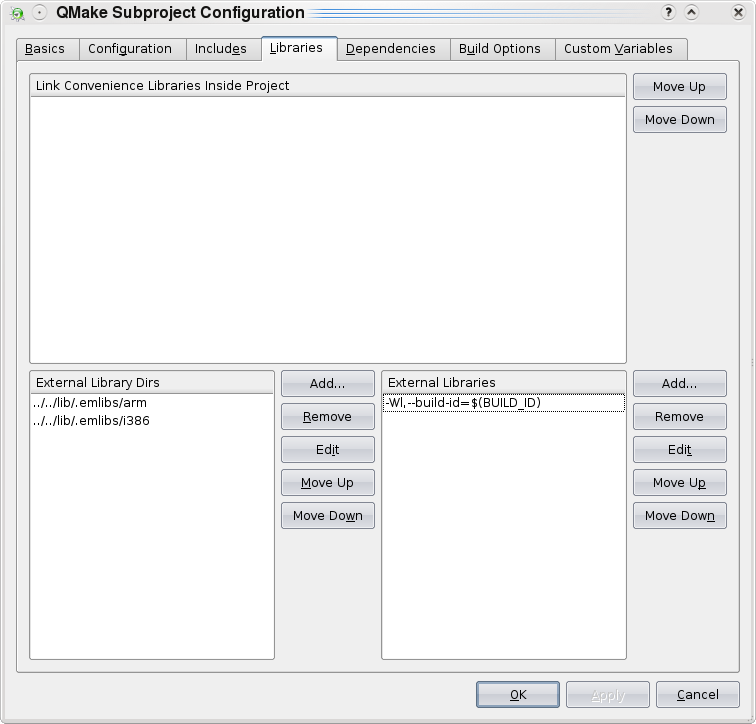This screenshot has width=756, height=724.
Task: Click Add... beside the External Libraries list
Action: click(679, 384)
